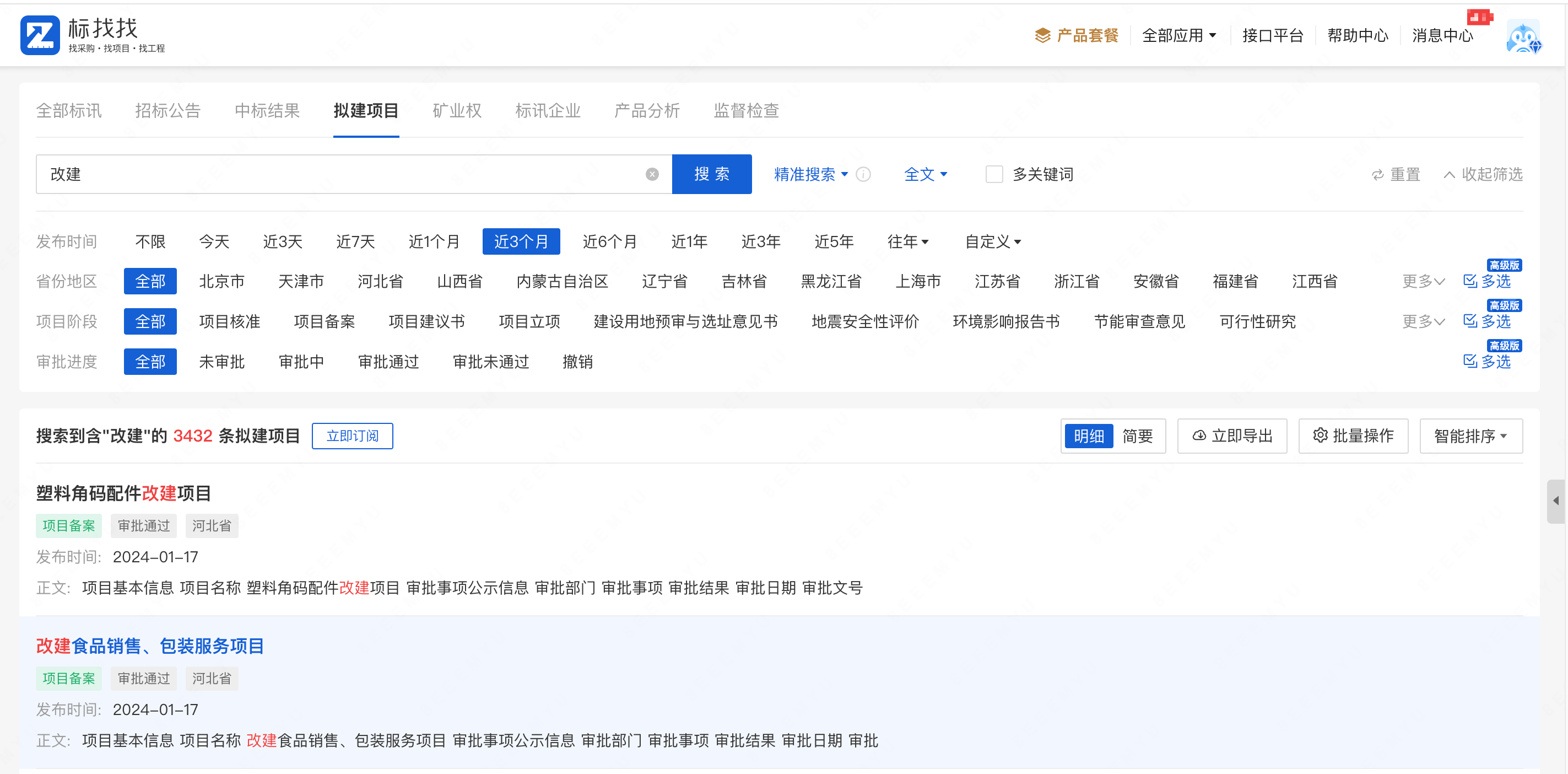
Task: Click the blue 搜索 button
Action: click(712, 174)
